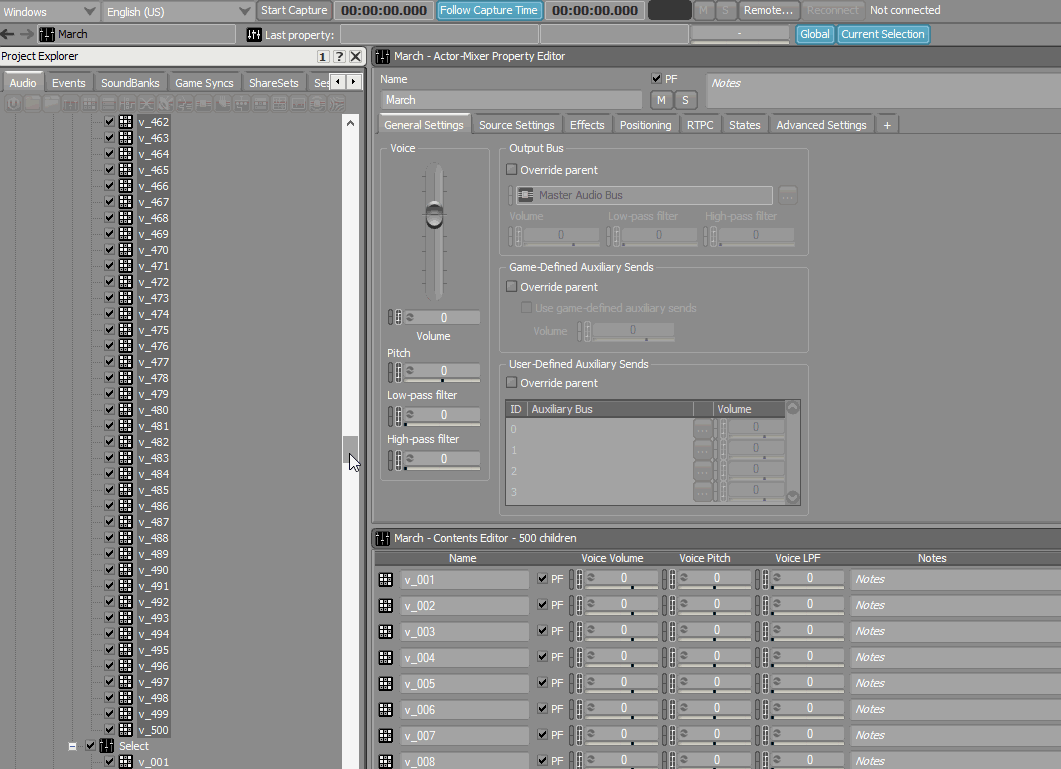Click the Project Explorer view number 1 button
This screenshot has width=1061, height=769.
(x=323, y=57)
